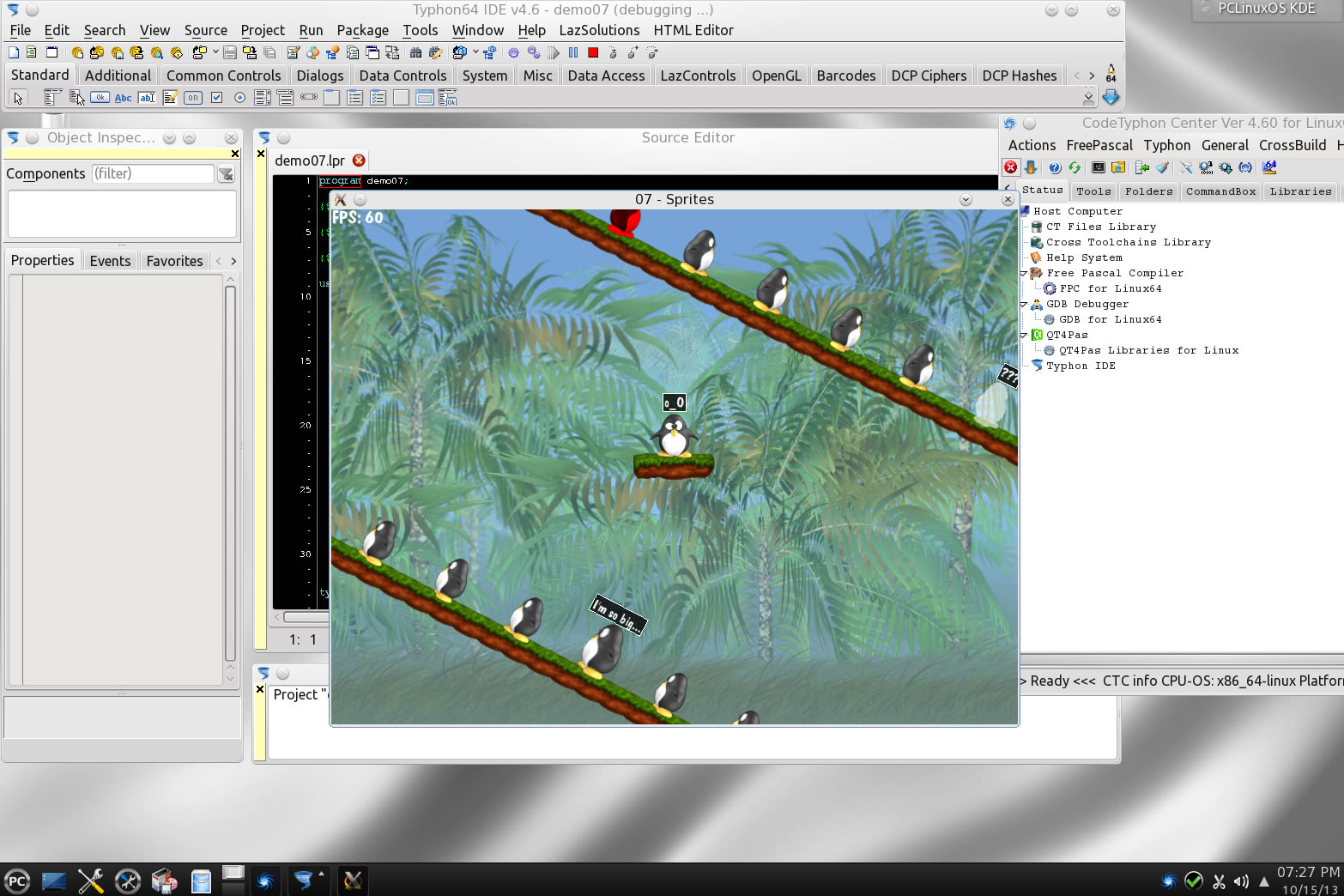
Task: Open the Run menu
Action: point(311,30)
